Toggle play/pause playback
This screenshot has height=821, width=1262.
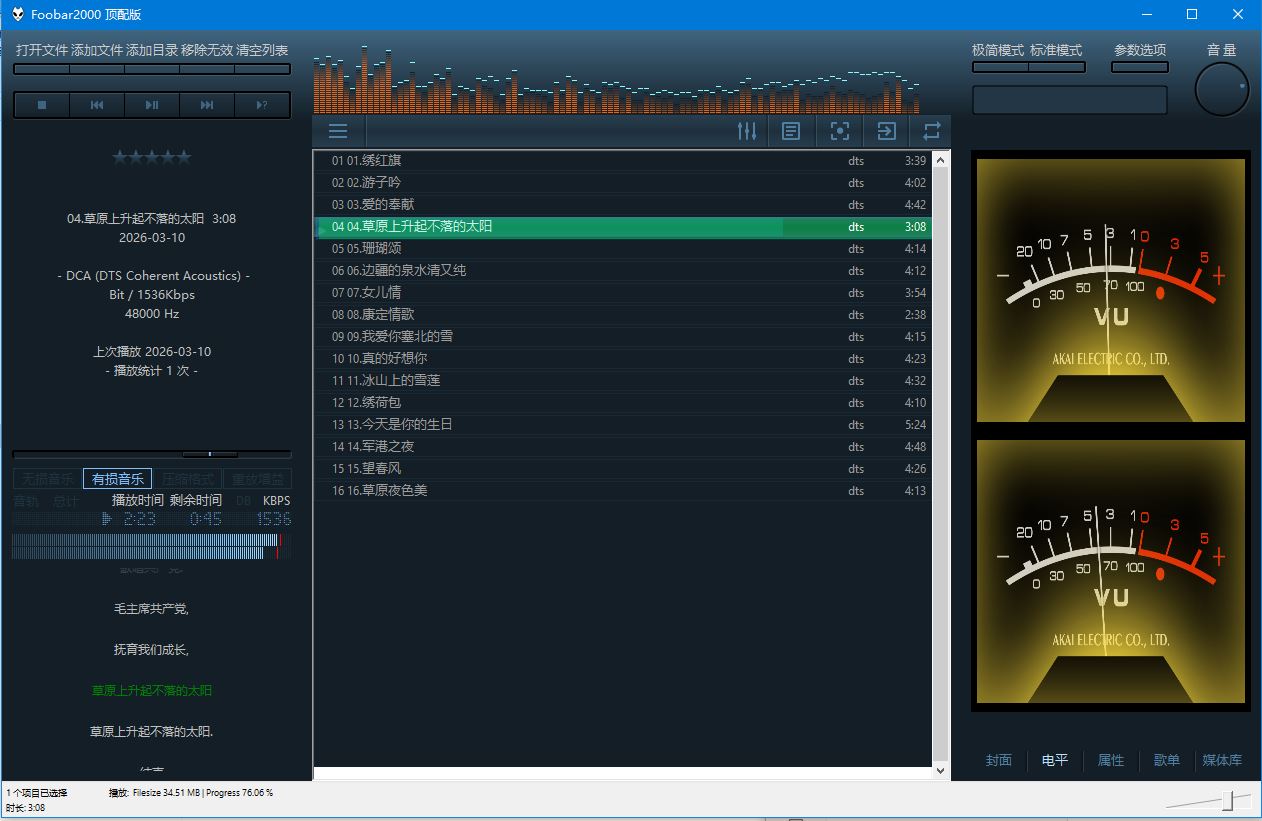[x=152, y=105]
